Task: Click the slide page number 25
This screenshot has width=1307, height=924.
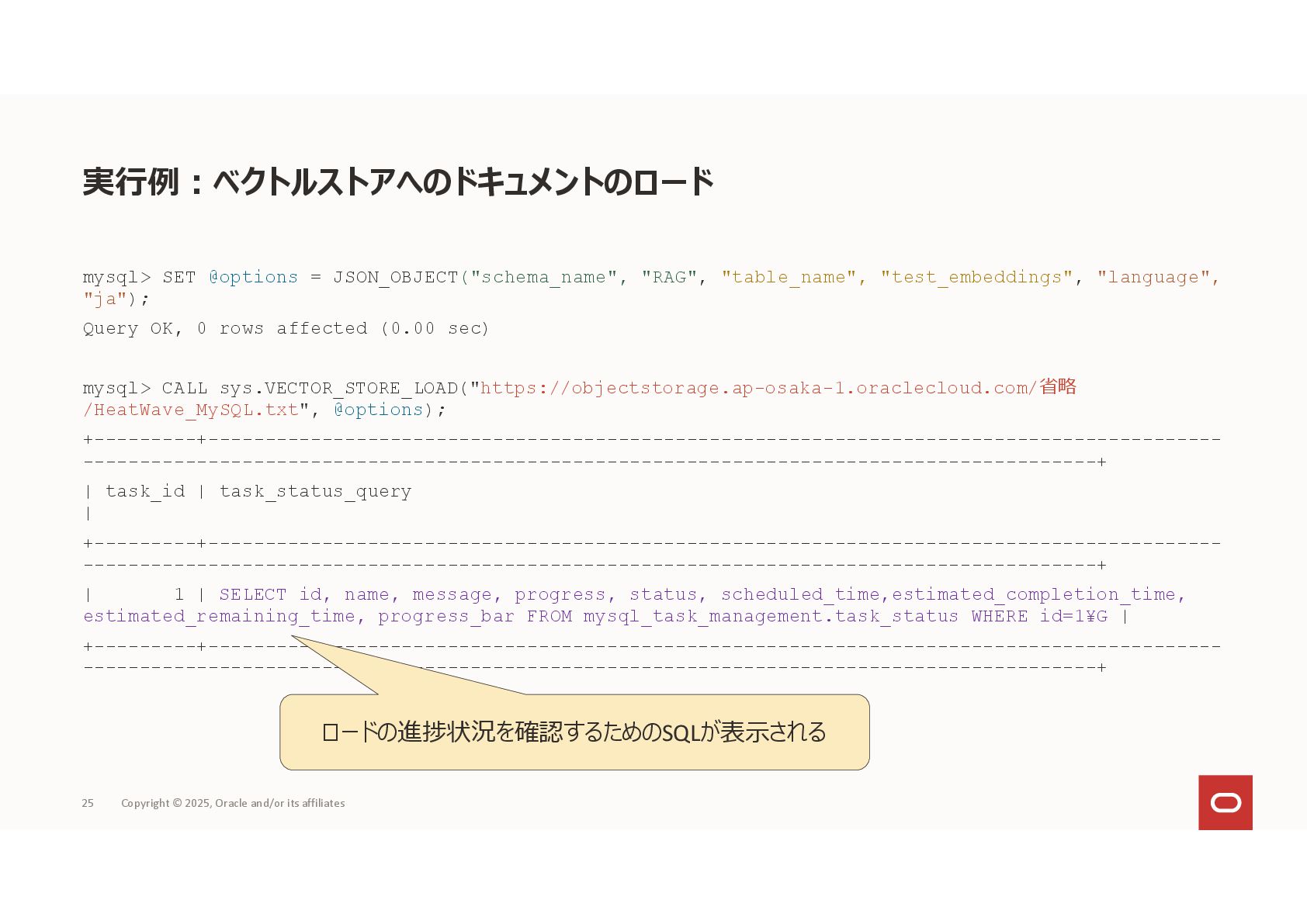Action: [88, 803]
